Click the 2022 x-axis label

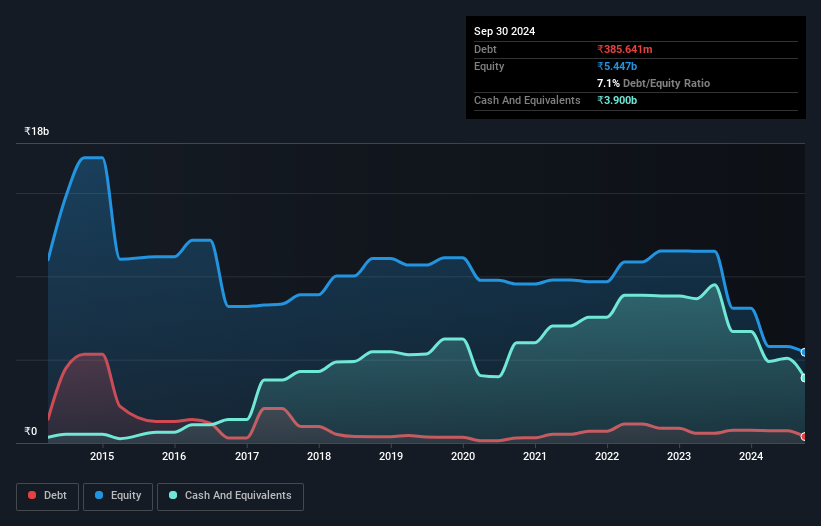click(607, 456)
